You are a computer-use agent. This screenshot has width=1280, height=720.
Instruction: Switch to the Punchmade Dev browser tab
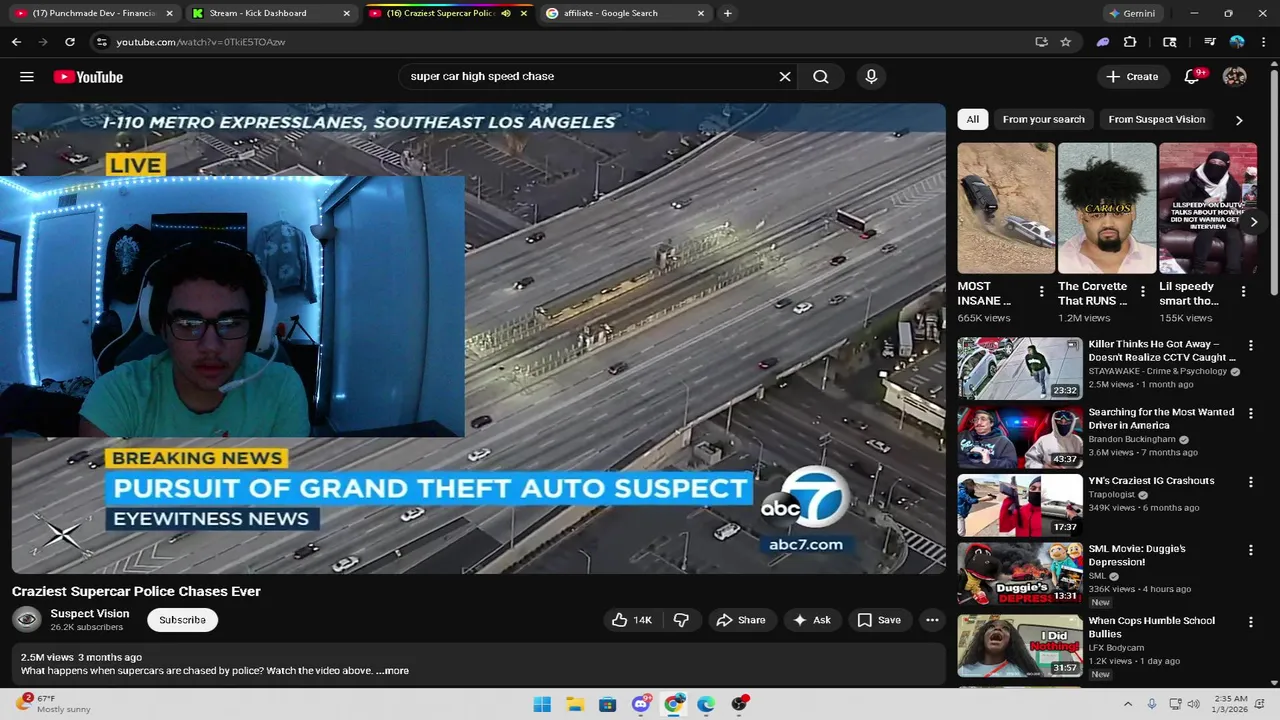click(93, 13)
